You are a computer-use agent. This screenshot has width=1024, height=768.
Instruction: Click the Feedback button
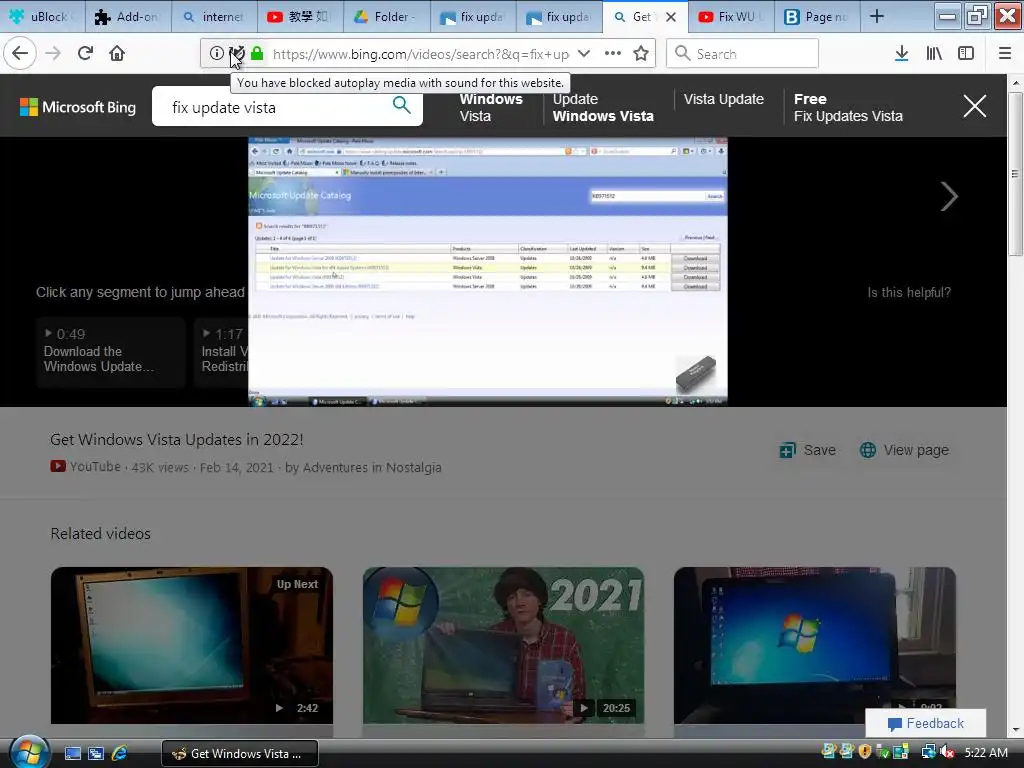(925, 723)
